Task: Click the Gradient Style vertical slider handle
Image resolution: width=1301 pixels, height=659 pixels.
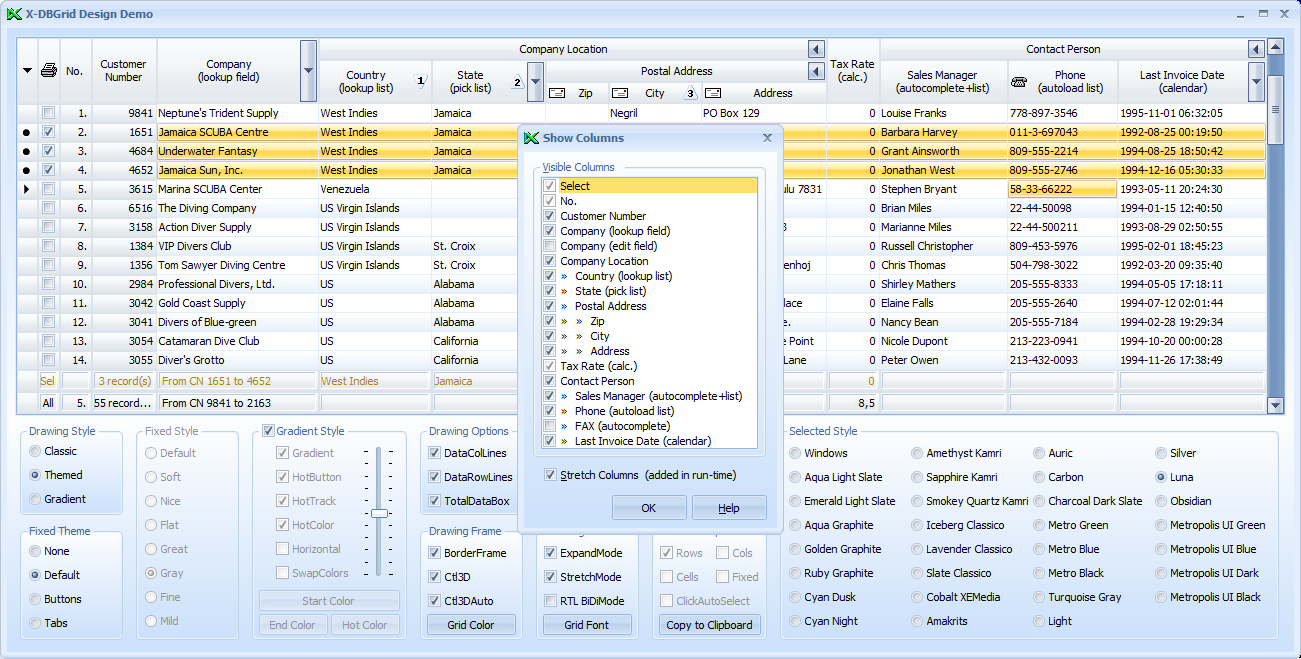Action: [379, 513]
